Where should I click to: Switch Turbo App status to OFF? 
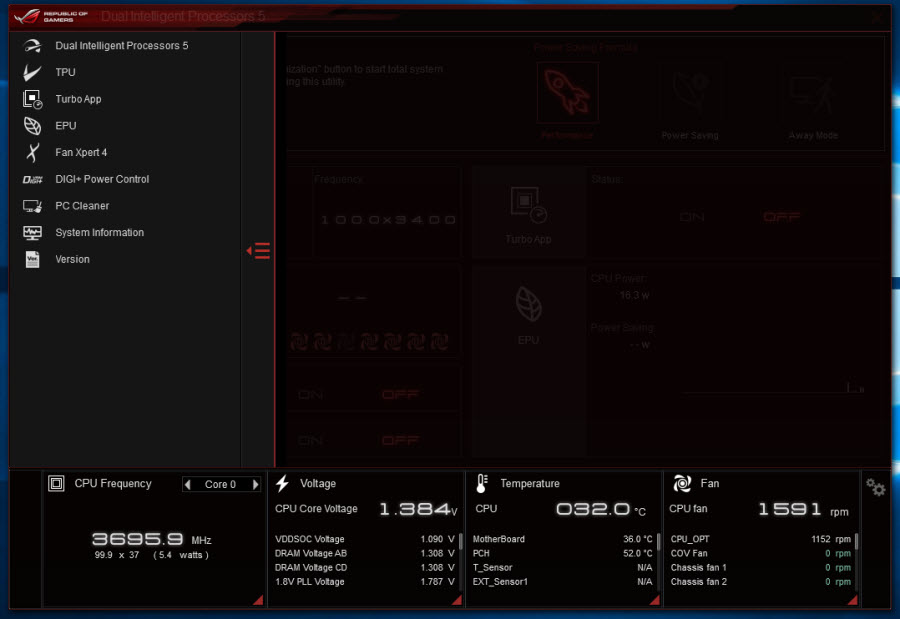781,217
